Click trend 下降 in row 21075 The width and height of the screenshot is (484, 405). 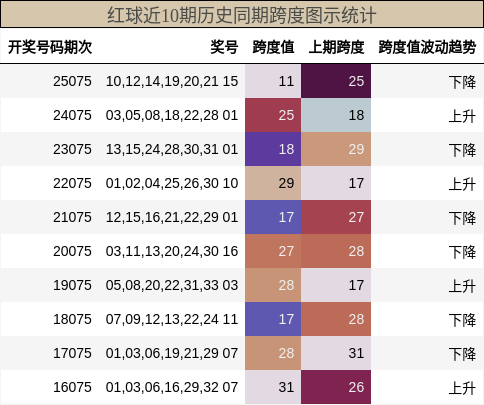pos(462,218)
